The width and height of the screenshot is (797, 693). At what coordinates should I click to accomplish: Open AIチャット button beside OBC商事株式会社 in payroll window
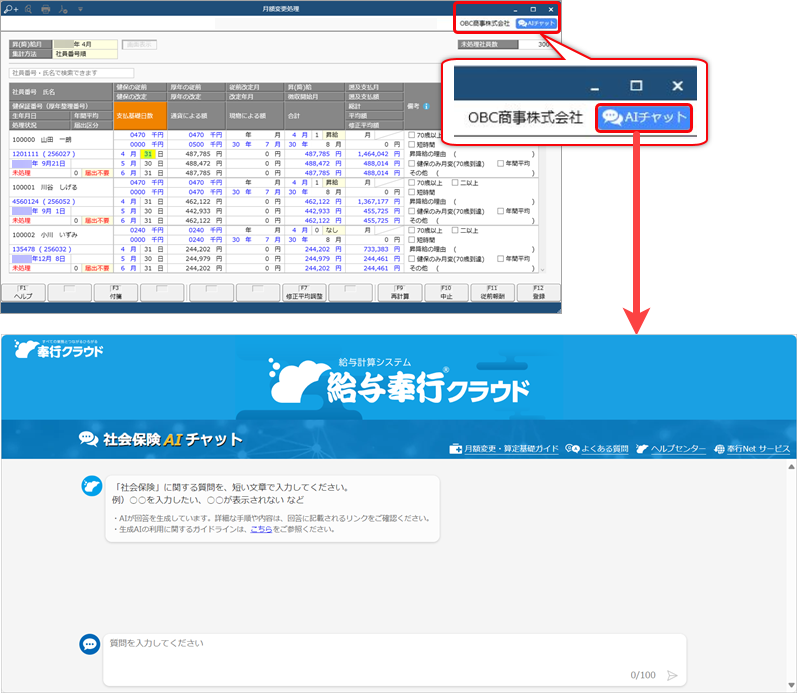(x=536, y=23)
